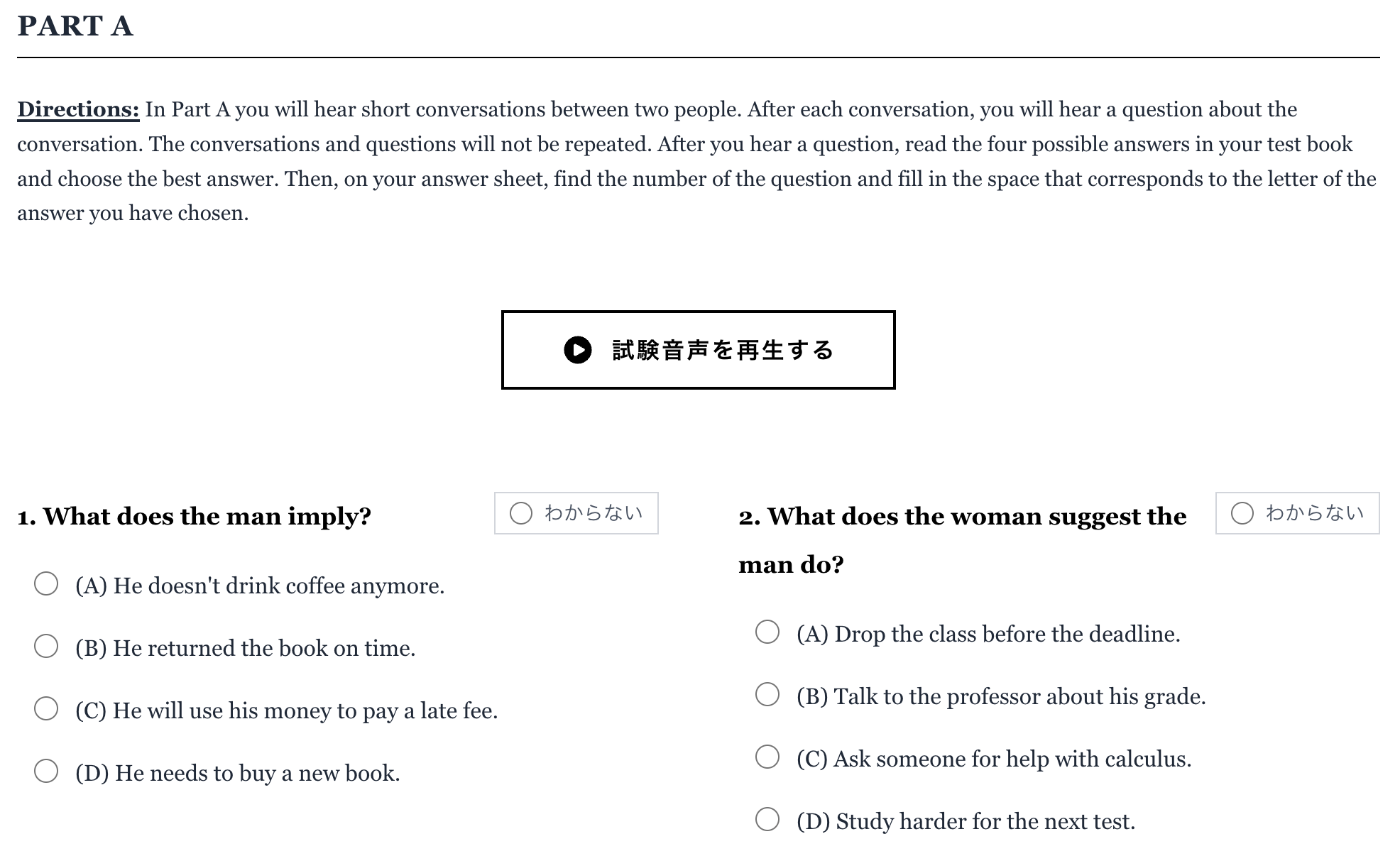Select わからない for question 1
Image resolution: width=1400 pixels, height=856 pixels.
576,513
